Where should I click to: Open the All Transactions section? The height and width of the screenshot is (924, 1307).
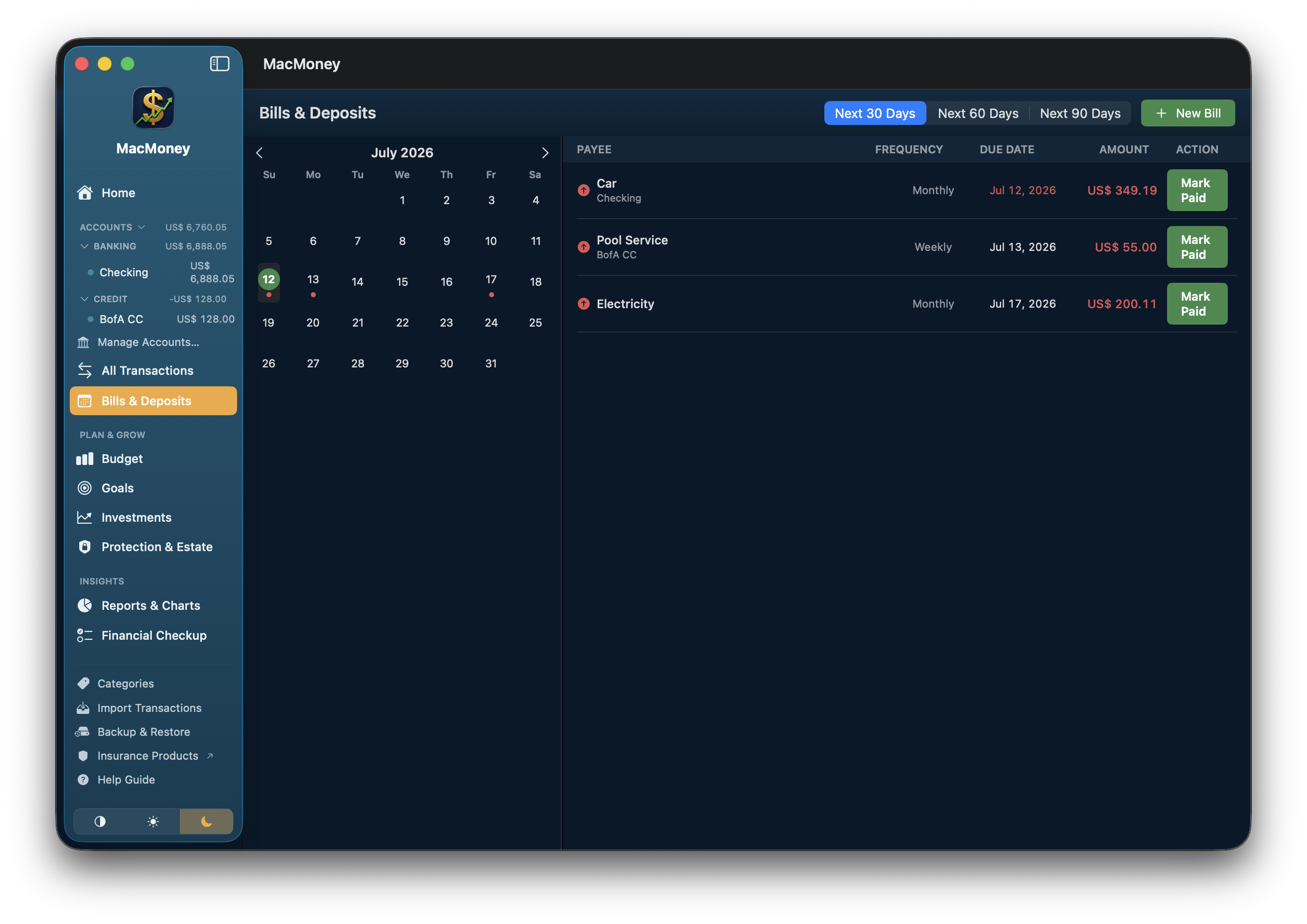point(153,370)
